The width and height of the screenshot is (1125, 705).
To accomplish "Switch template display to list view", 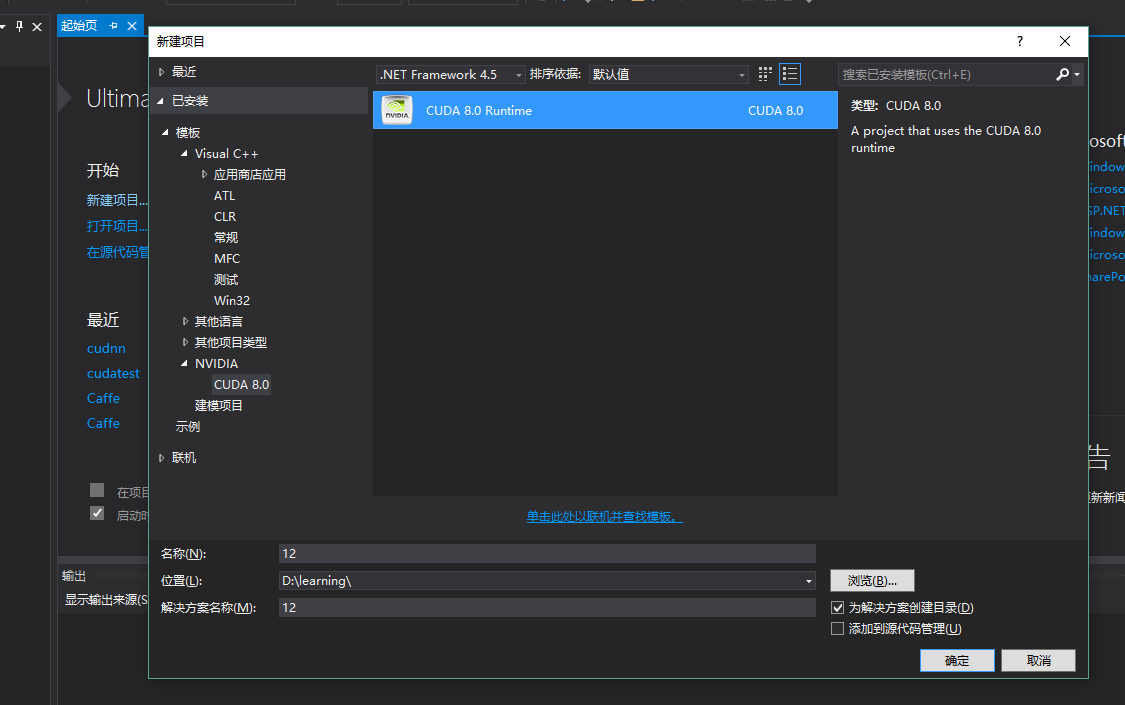I will (789, 74).
